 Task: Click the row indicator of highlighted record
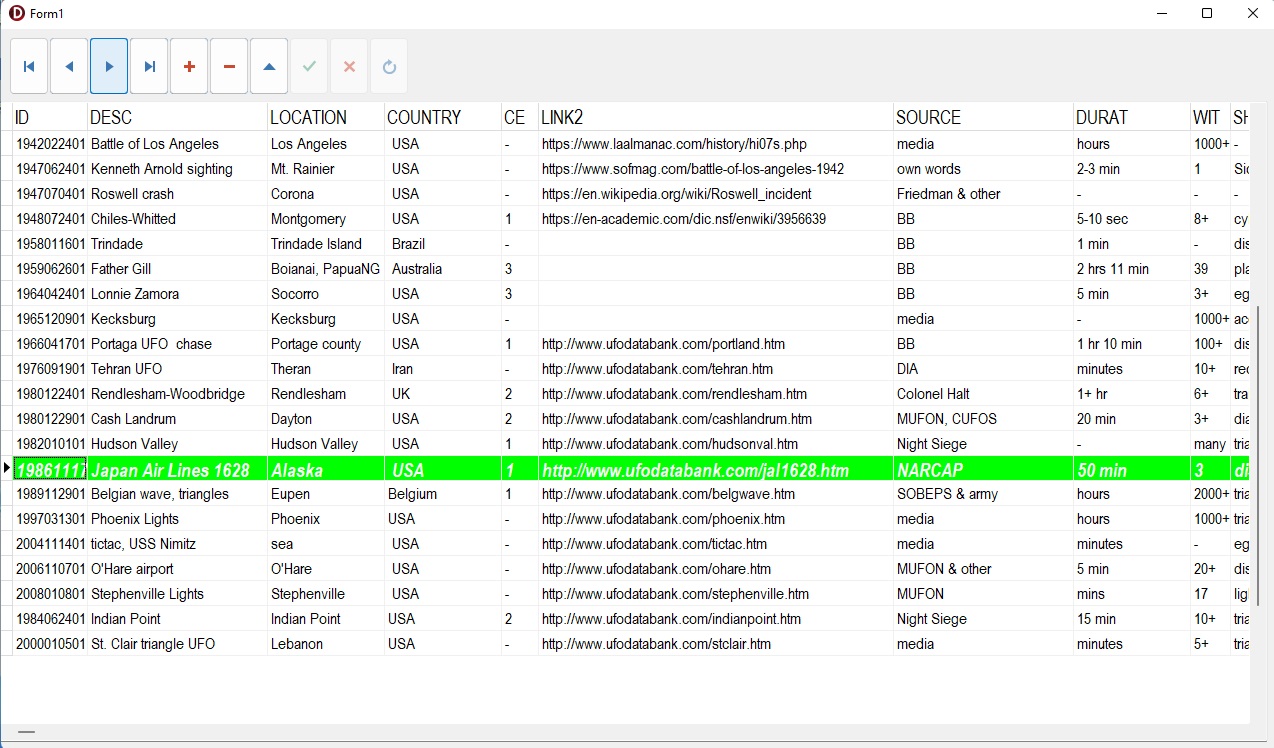pyautogui.click(x=6, y=468)
